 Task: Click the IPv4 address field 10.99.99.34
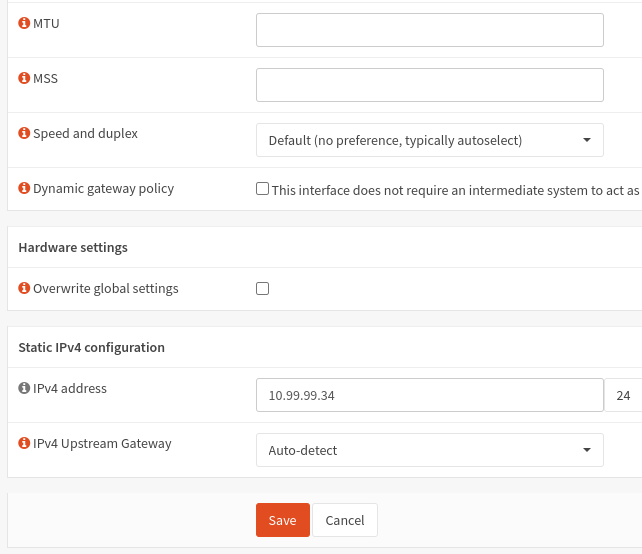430,395
